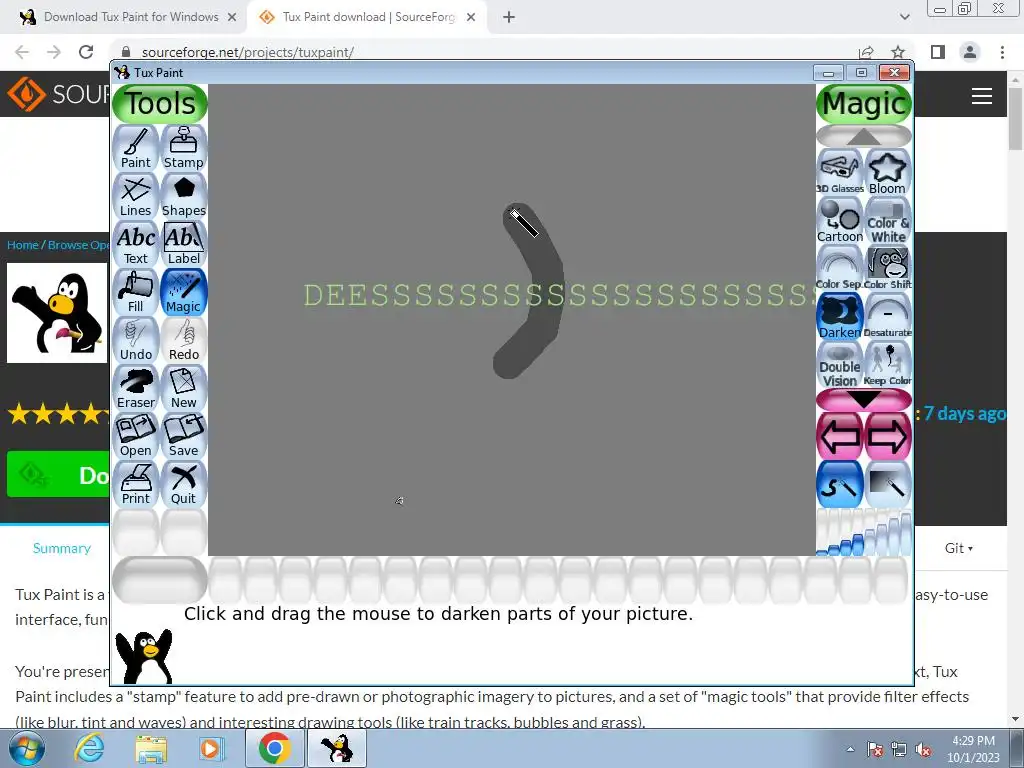Go to next magic group arrow
The image size is (1024, 768).
point(888,436)
